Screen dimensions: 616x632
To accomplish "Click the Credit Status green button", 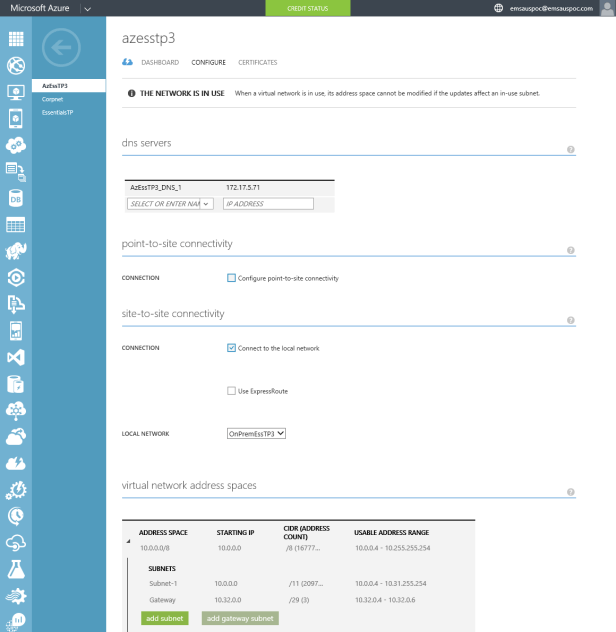I will coord(307,8).
